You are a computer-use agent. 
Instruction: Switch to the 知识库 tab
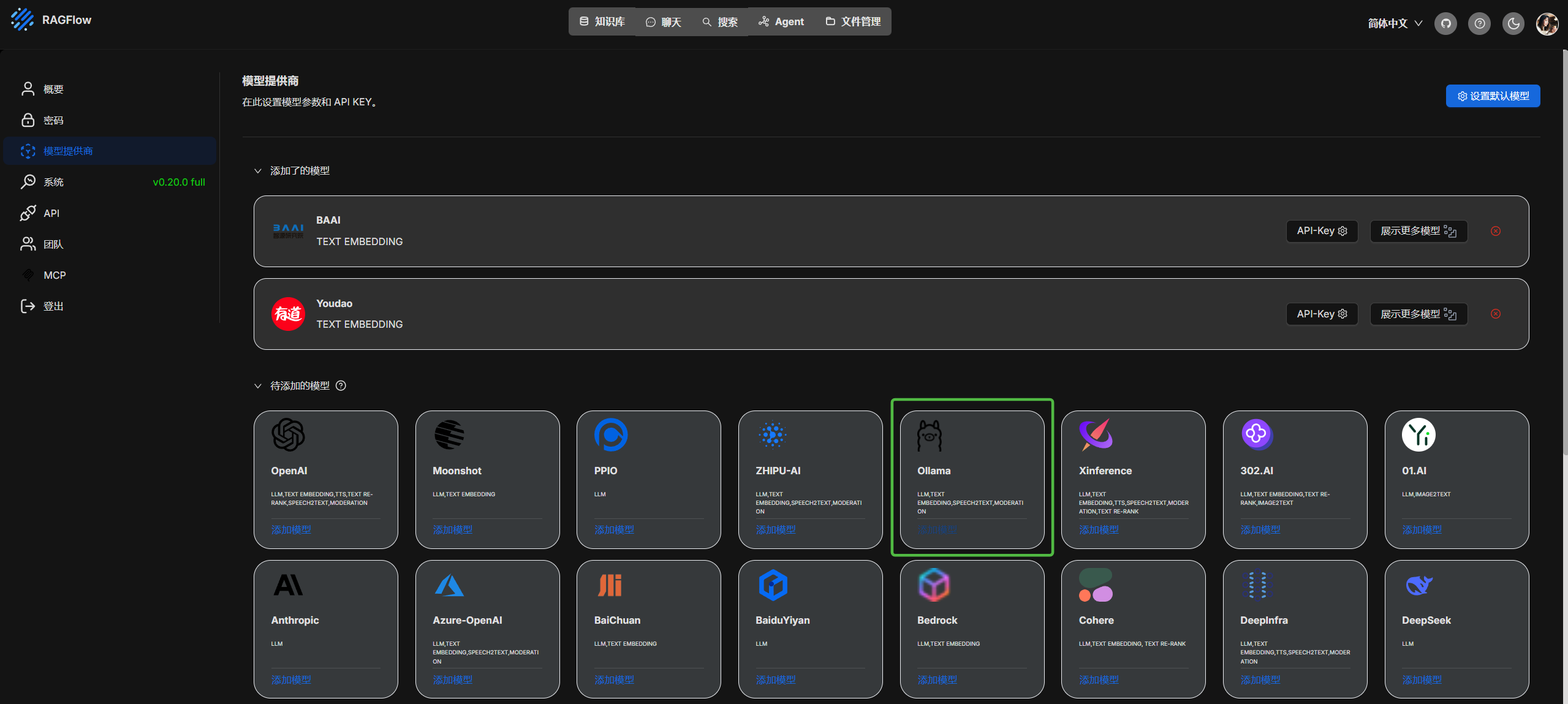click(x=602, y=21)
